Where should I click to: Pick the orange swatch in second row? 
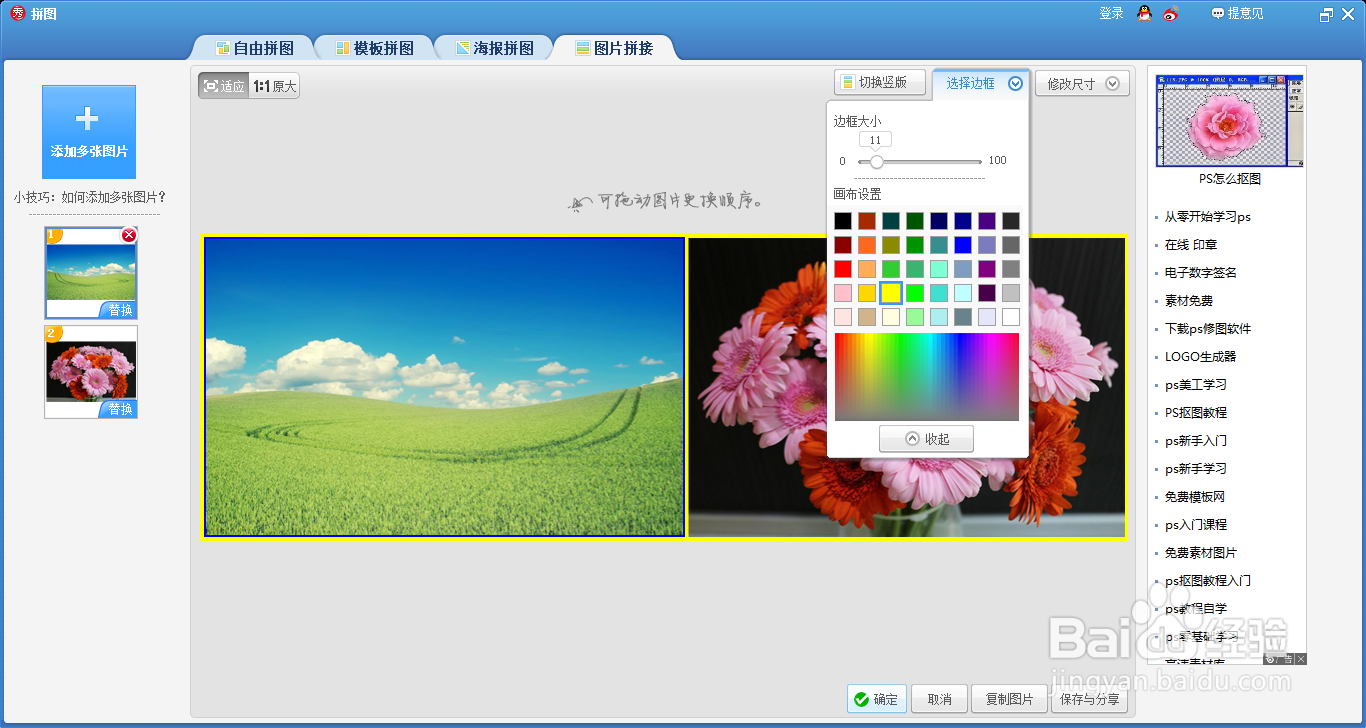tap(867, 245)
